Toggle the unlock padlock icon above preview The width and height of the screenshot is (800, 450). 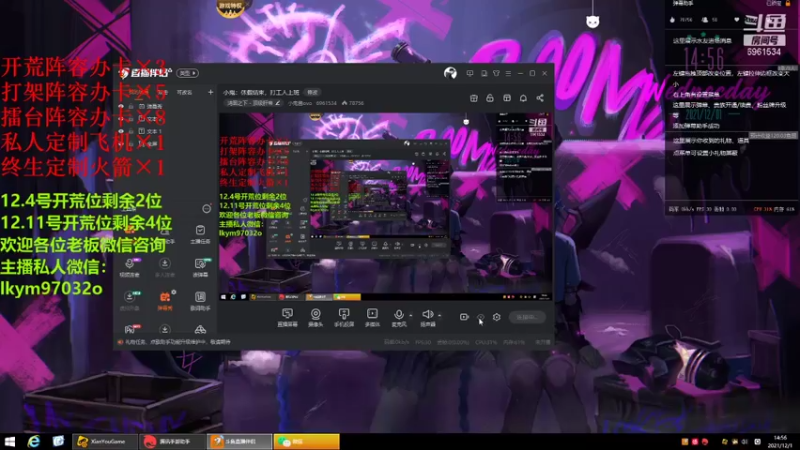click(x=490, y=98)
